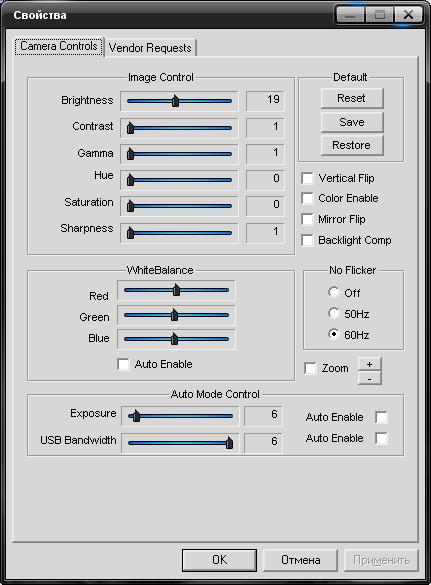431x585 pixels.
Task: Enable Backlight Comp checkbox
Action: 307,240
